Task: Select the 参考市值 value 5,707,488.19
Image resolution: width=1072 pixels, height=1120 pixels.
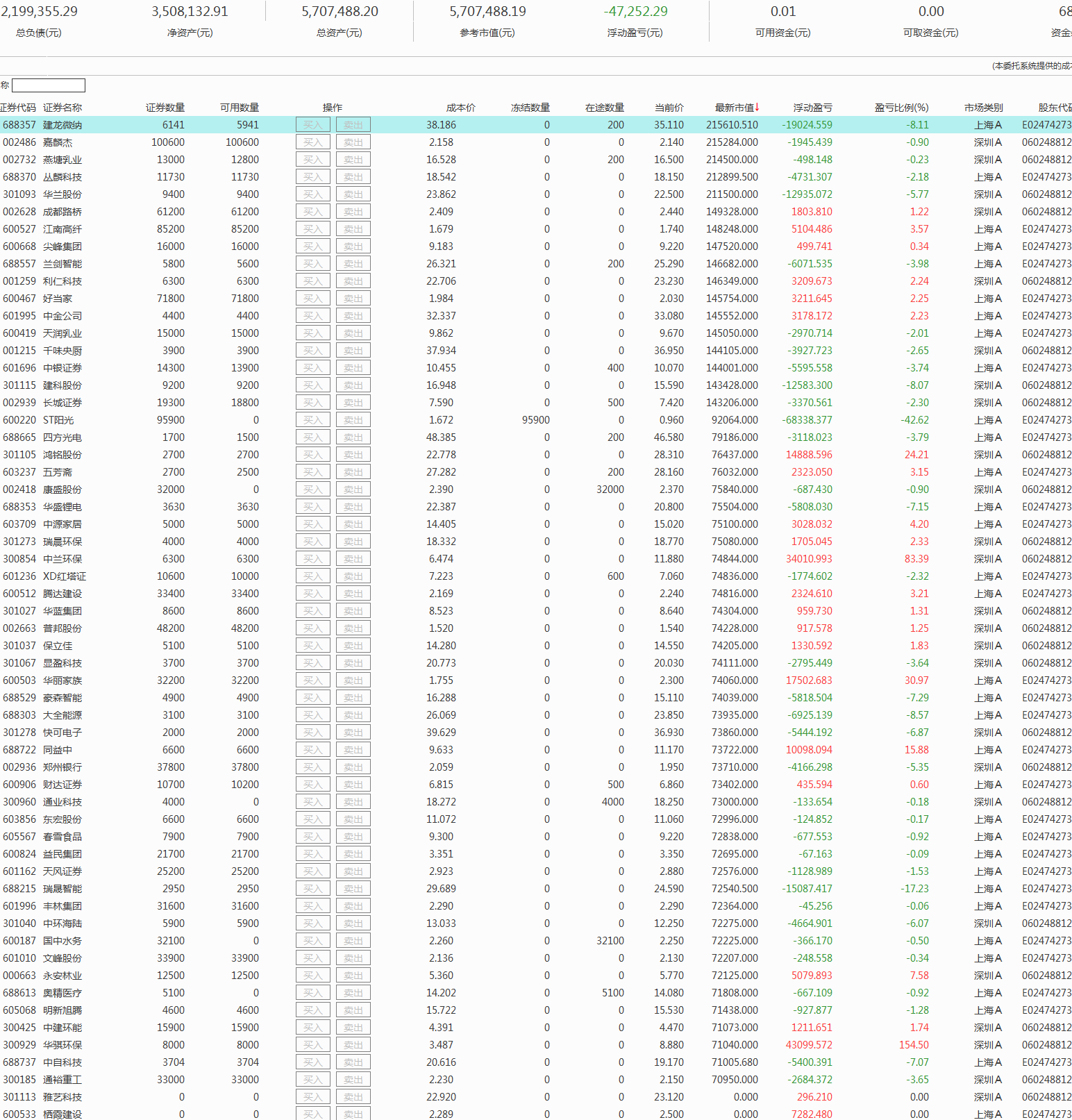Action: (x=487, y=12)
